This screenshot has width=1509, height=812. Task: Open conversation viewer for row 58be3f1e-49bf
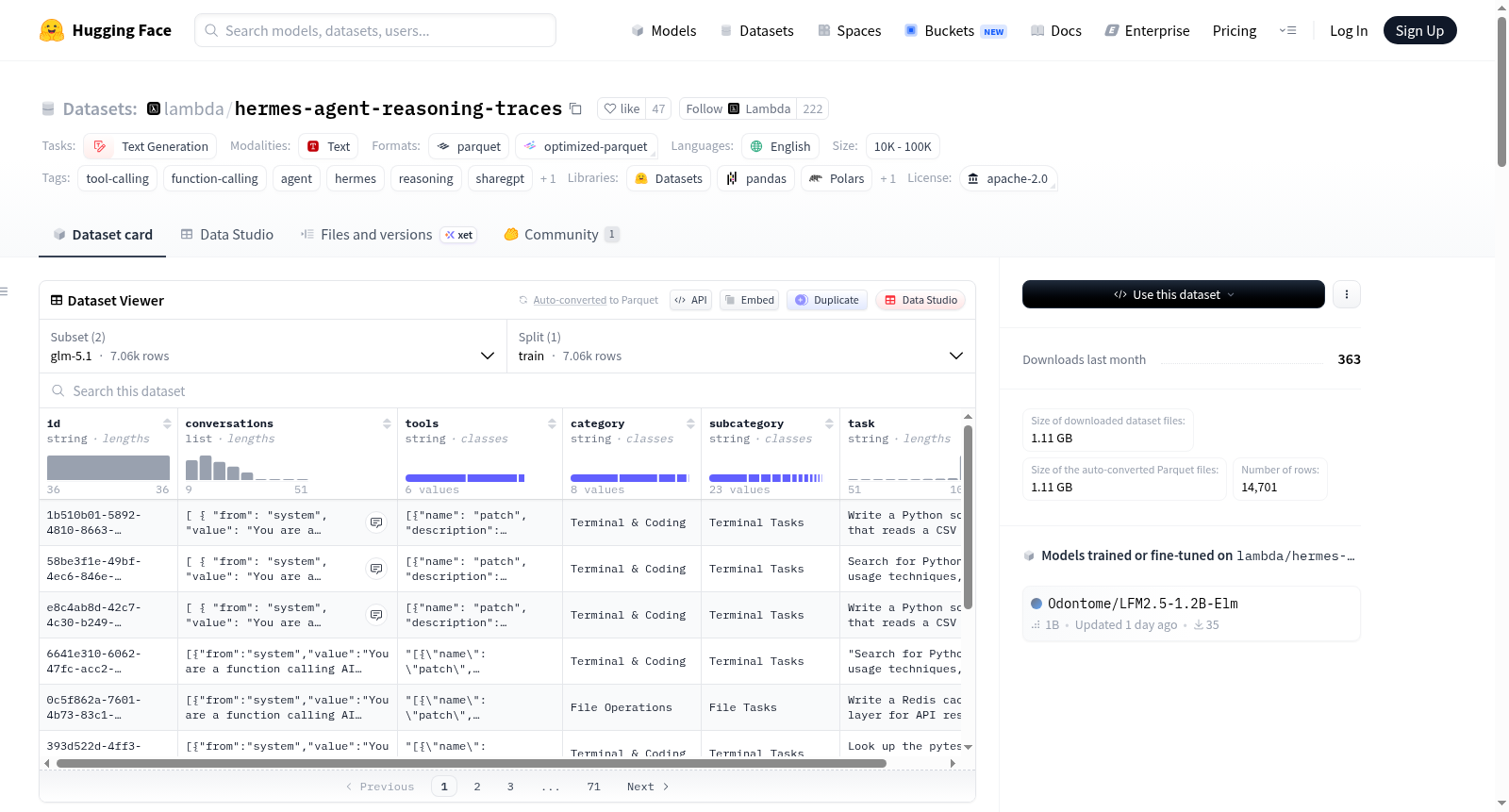click(376, 569)
